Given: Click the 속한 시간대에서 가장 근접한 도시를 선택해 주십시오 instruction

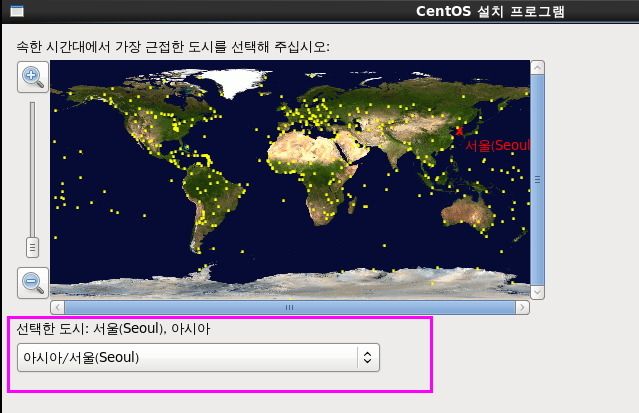Looking at the screenshot, I should click(173, 47).
